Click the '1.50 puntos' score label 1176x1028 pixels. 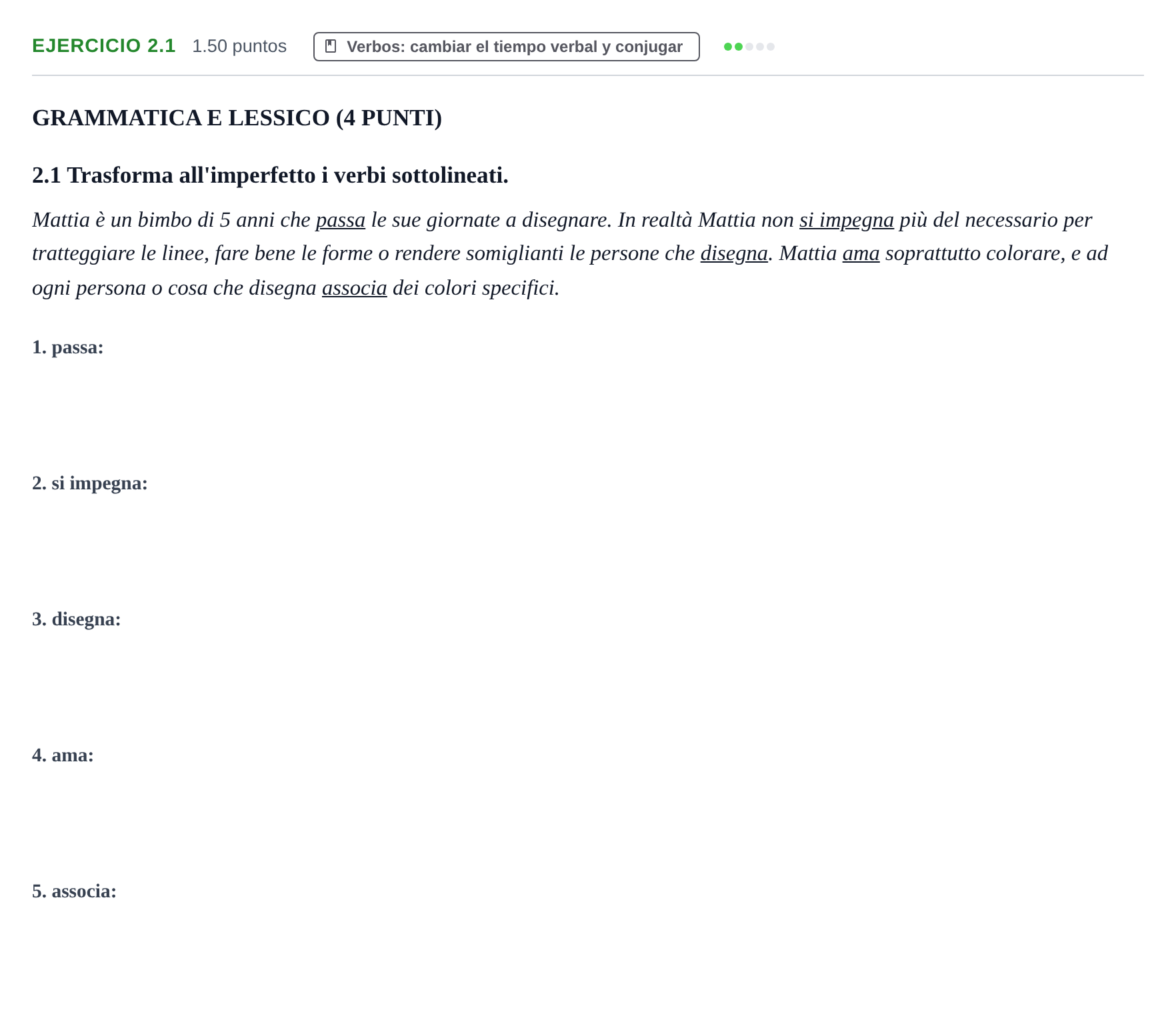pos(239,46)
